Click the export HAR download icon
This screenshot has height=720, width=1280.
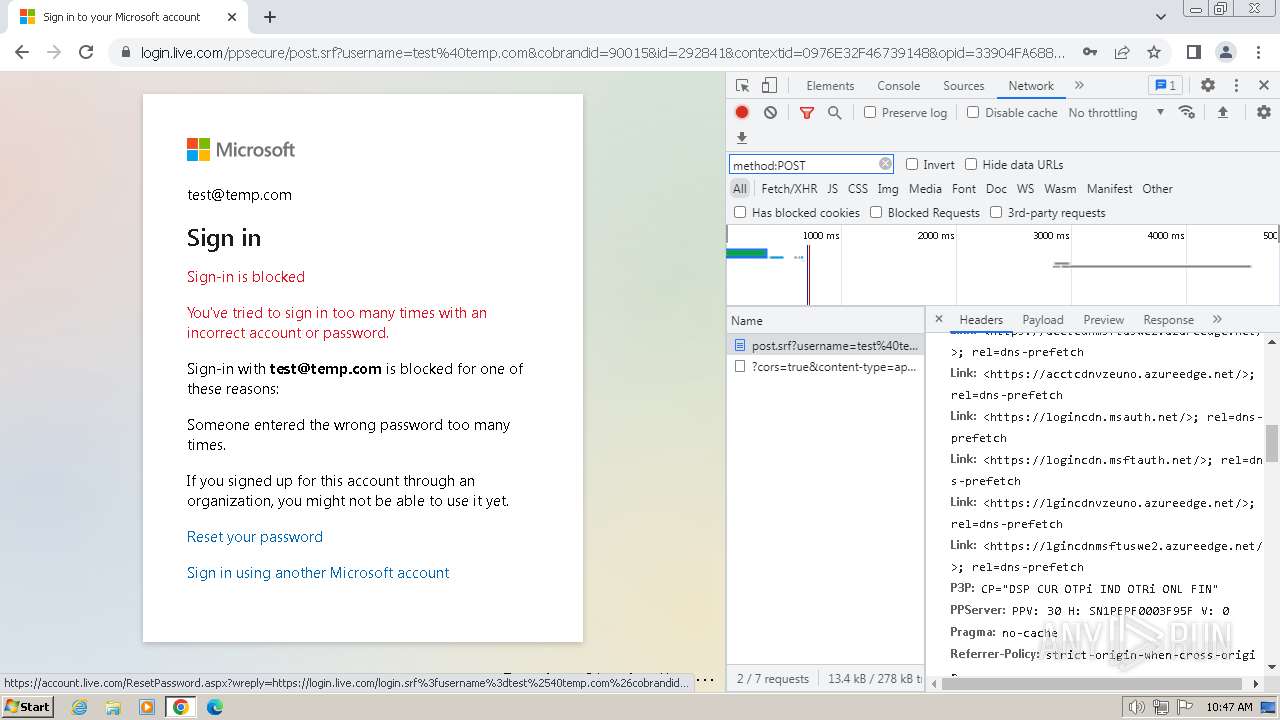[x=742, y=138]
